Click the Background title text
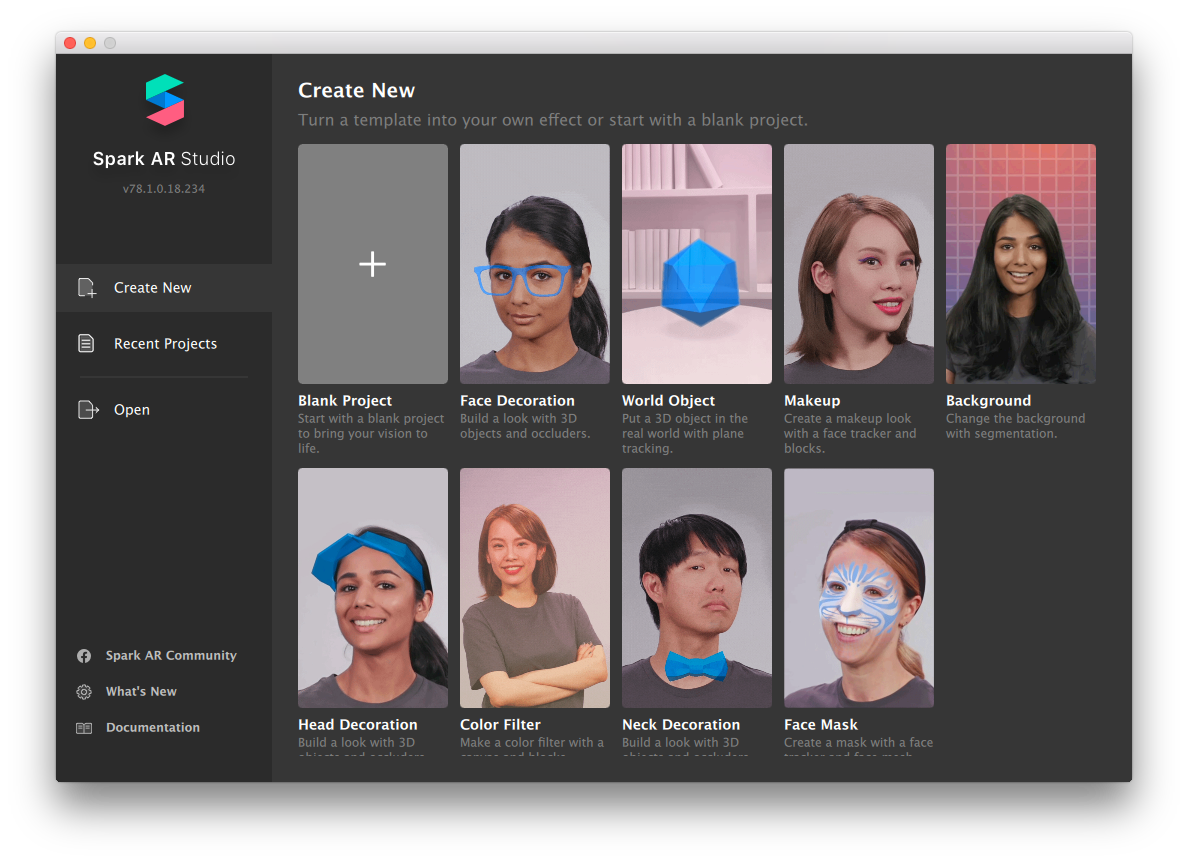 pyautogui.click(x=989, y=401)
